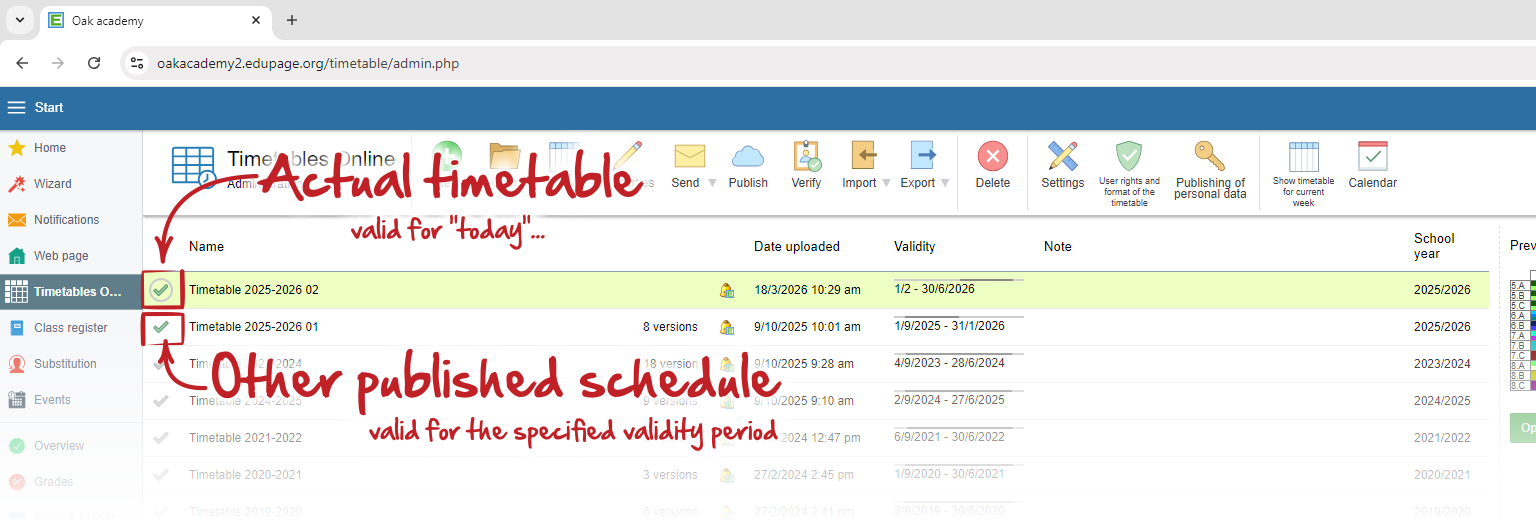
Task: Toggle published checkmark for Timetable 2021-2022
Action: pos(161,438)
